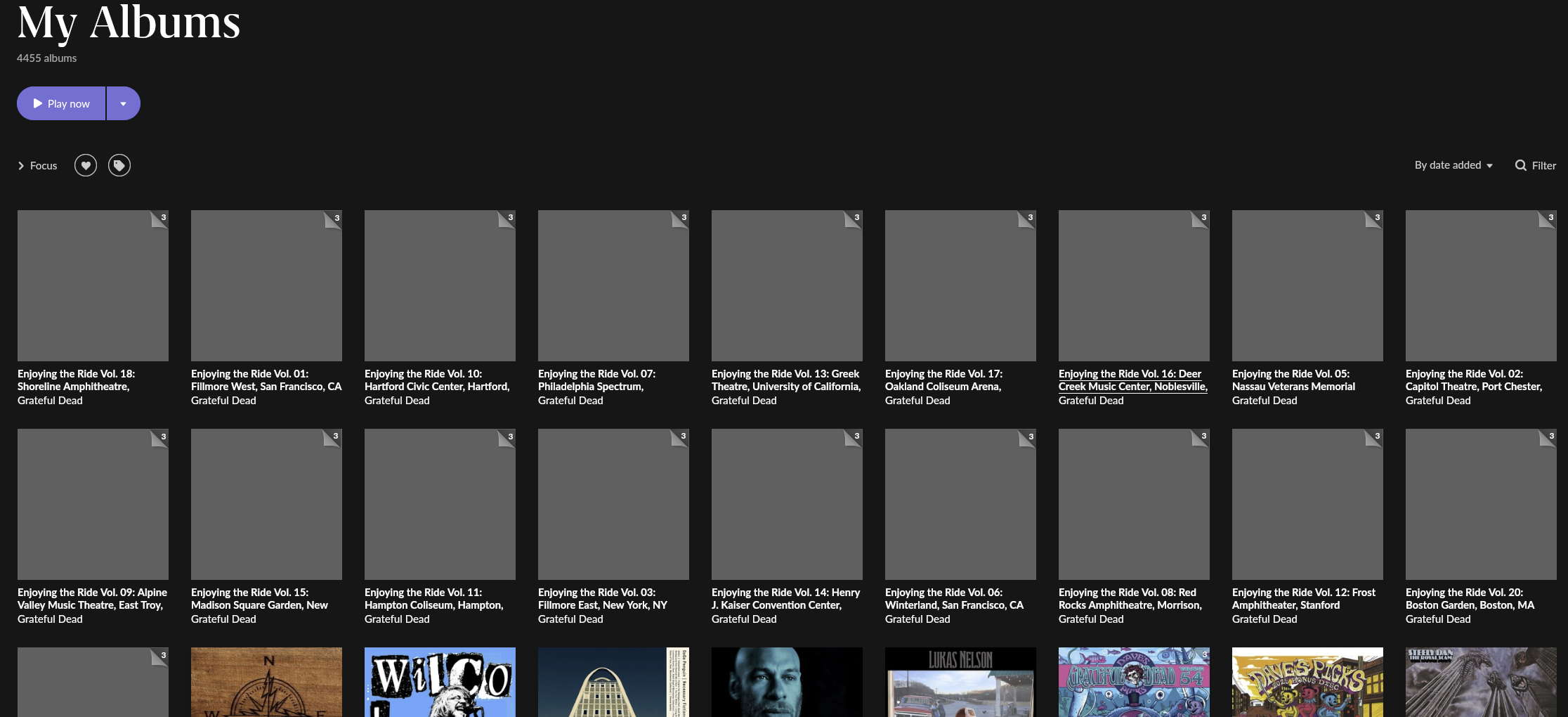Image resolution: width=1568 pixels, height=717 pixels.
Task: Click the Play now button
Action: coord(61,103)
